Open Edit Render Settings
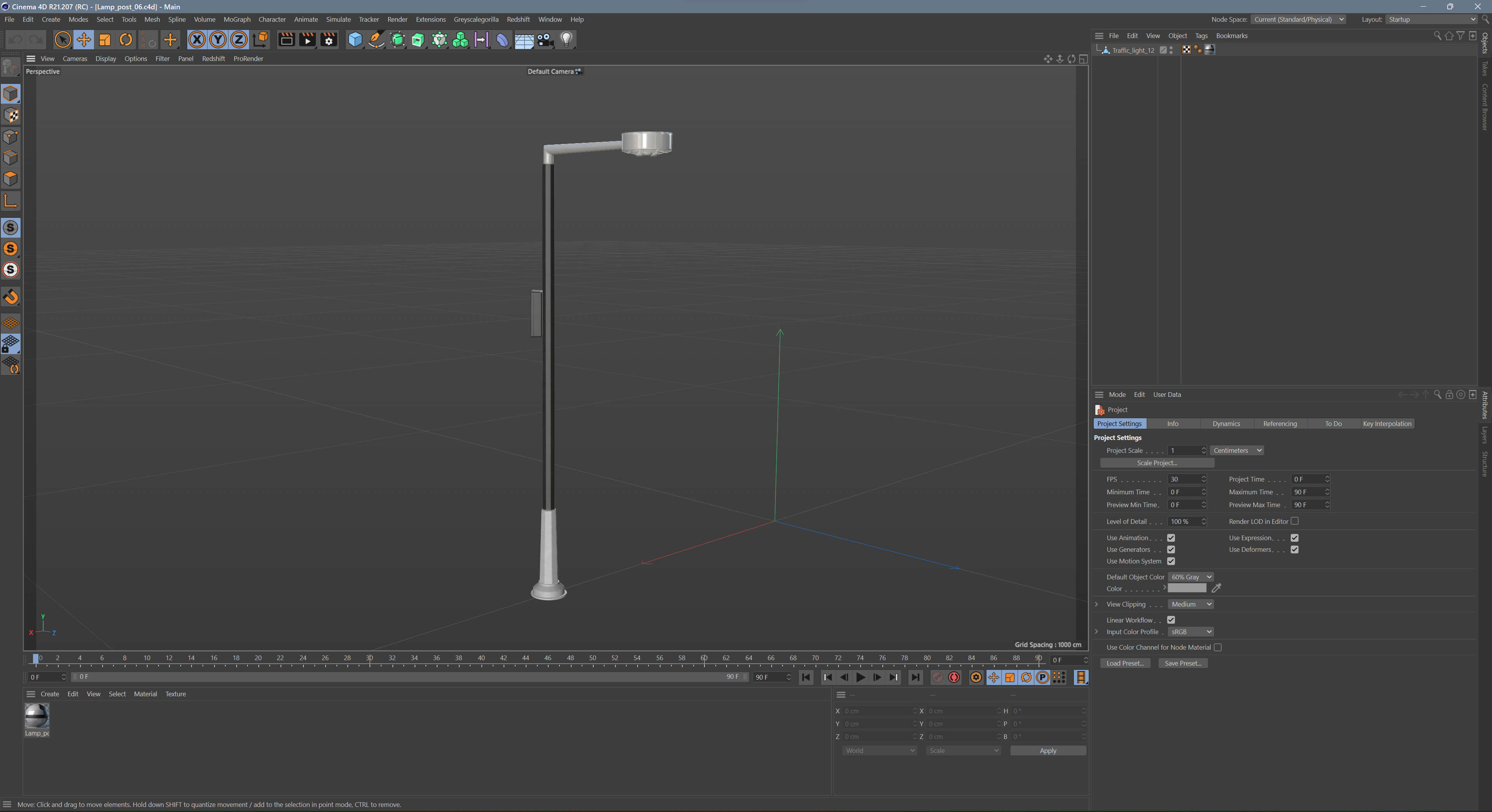The width and height of the screenshot is (1492, 812). 328,40
